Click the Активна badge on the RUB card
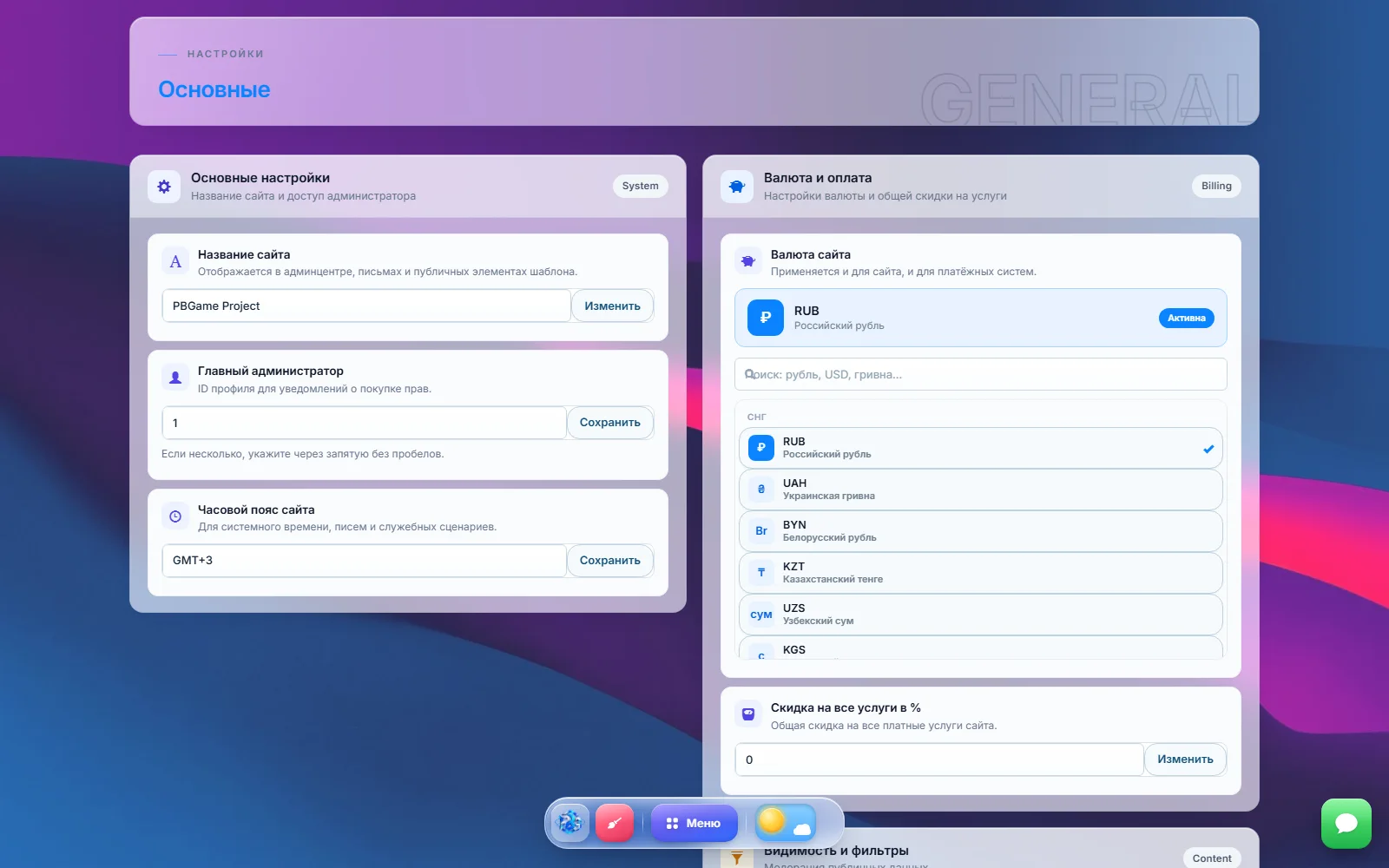Viewport: 1389px width, 868px height. coord(1187,319)
